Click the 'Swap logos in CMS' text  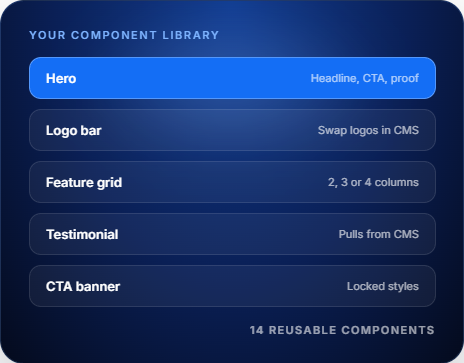point(368,130)
